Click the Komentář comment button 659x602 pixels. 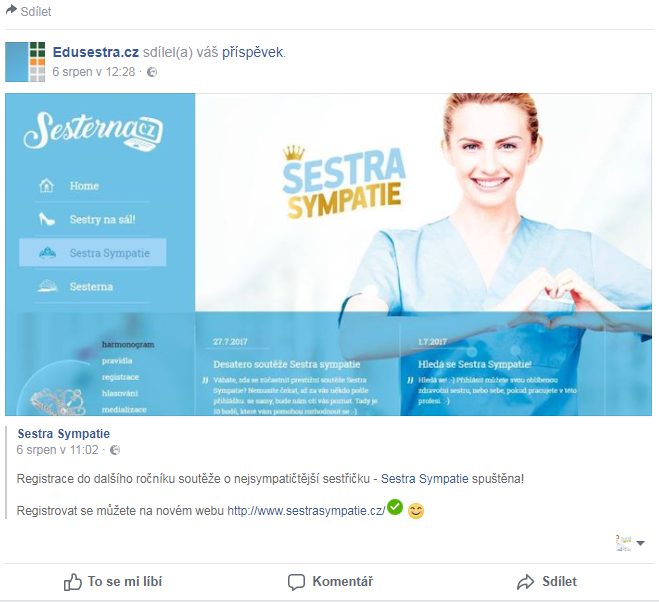click(x=330, y=582)
